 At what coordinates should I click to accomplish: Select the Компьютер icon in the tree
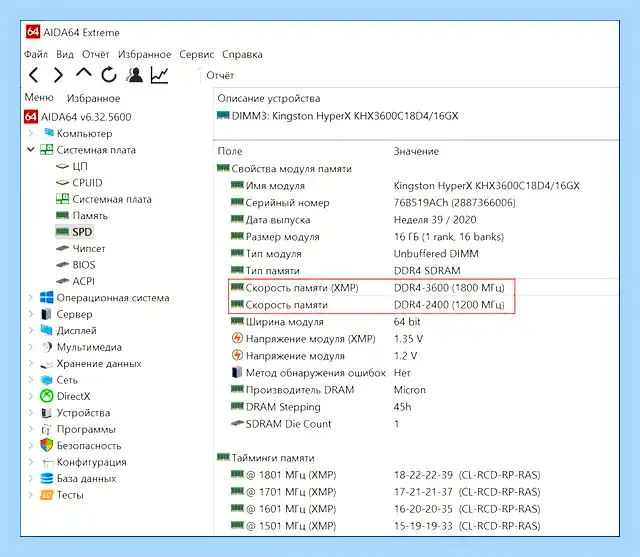pos(49,133)
